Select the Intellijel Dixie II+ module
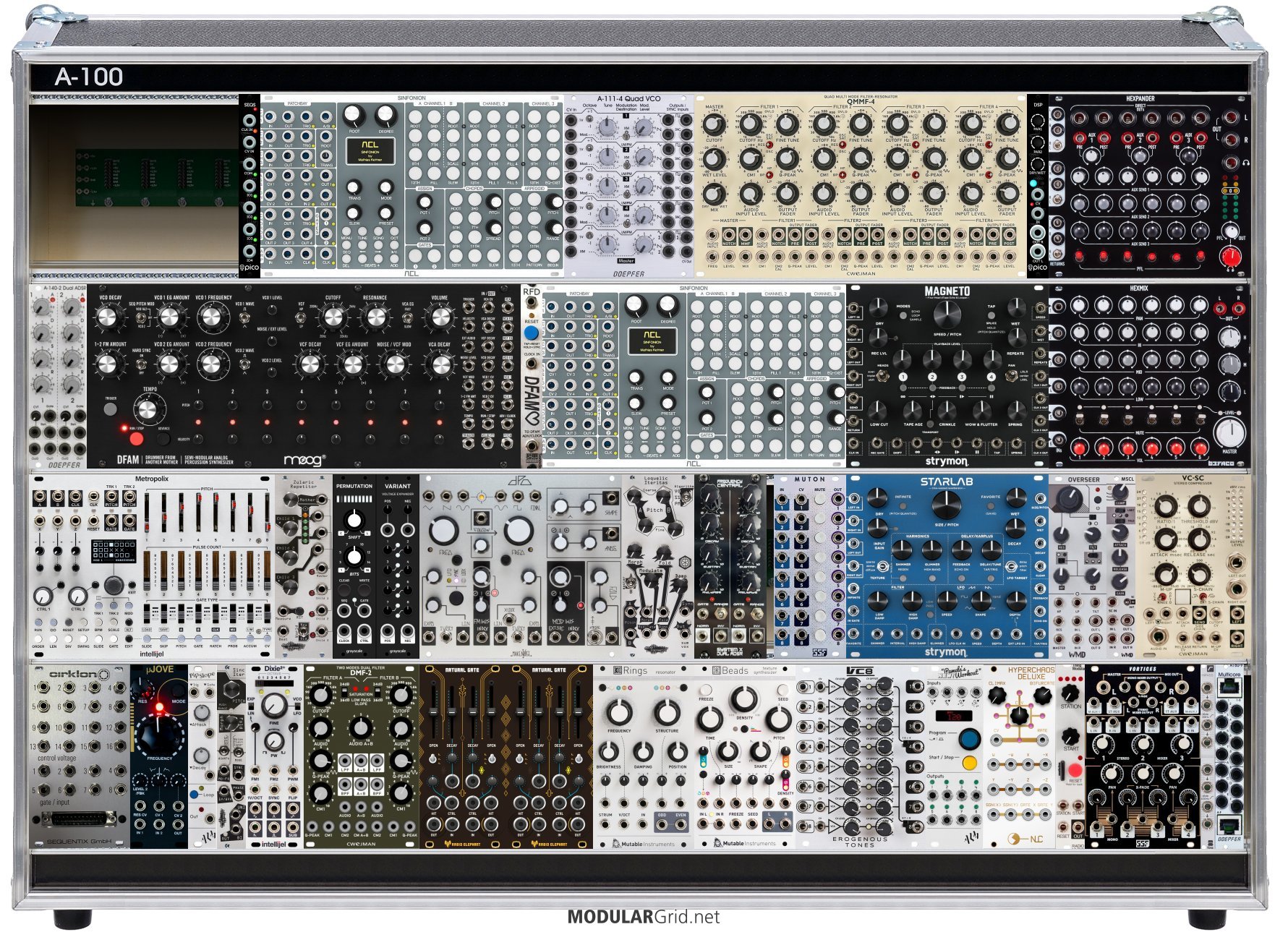 point(274,757)
